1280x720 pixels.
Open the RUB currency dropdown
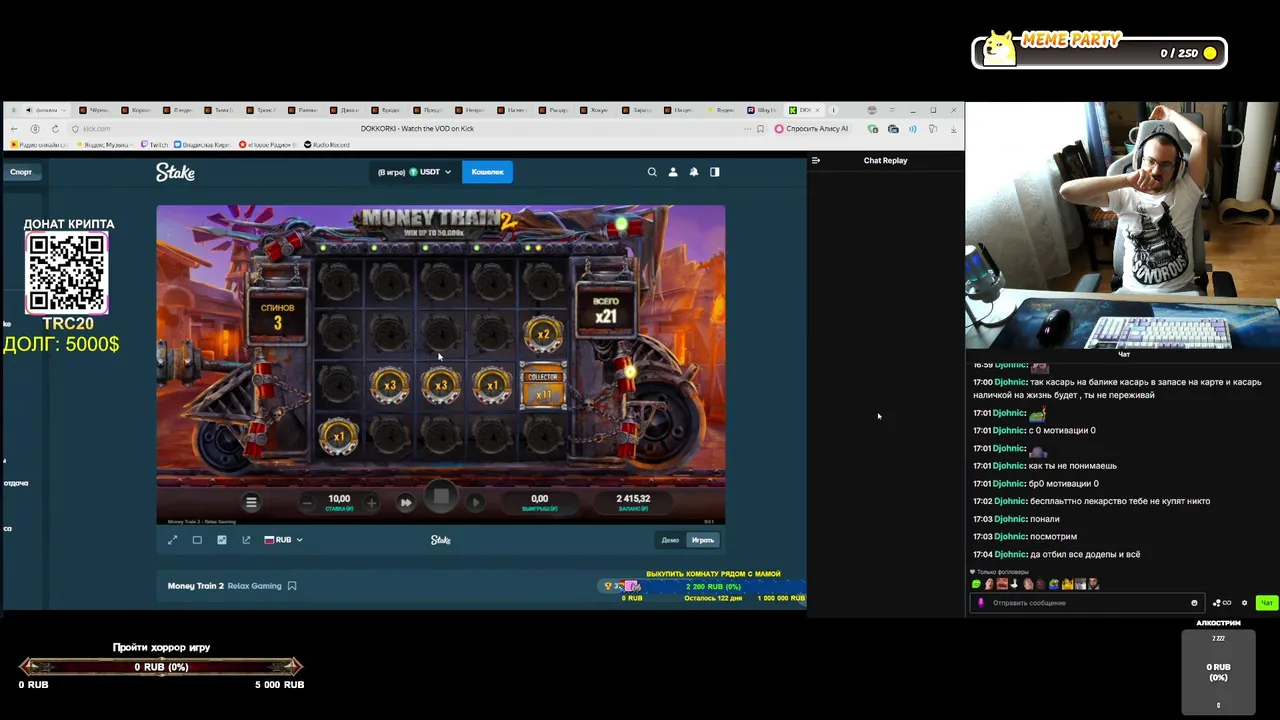[283, 540]
